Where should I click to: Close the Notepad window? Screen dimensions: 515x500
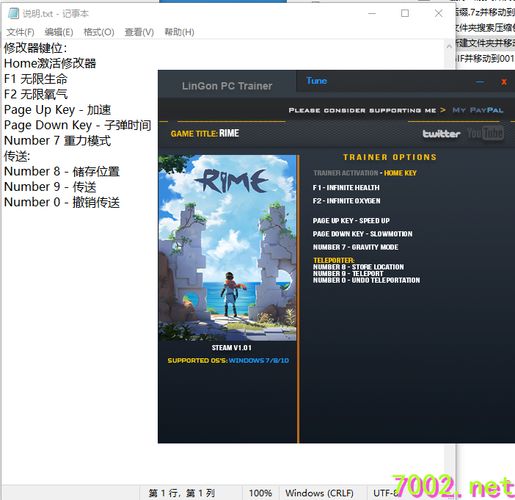[x=439, y=13]
